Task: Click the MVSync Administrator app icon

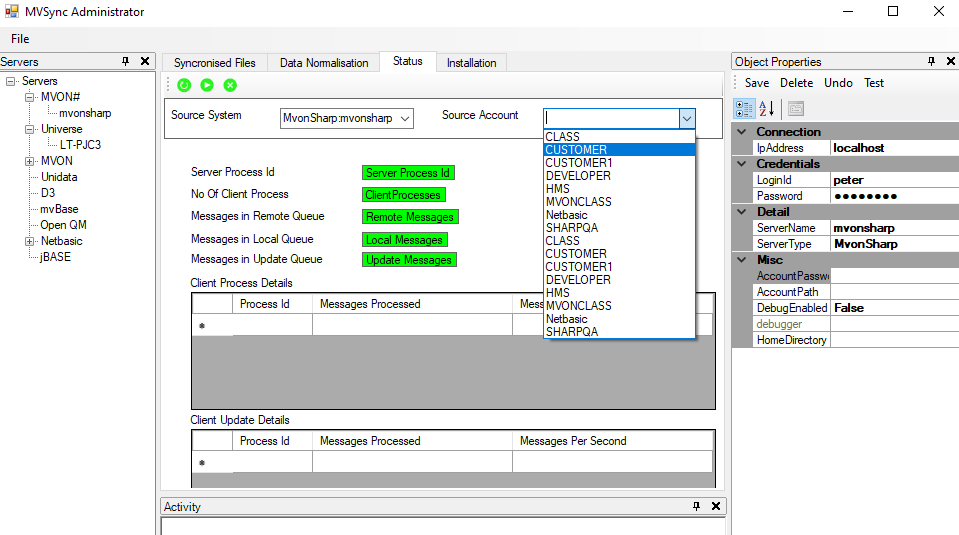Action: [12, 11]
